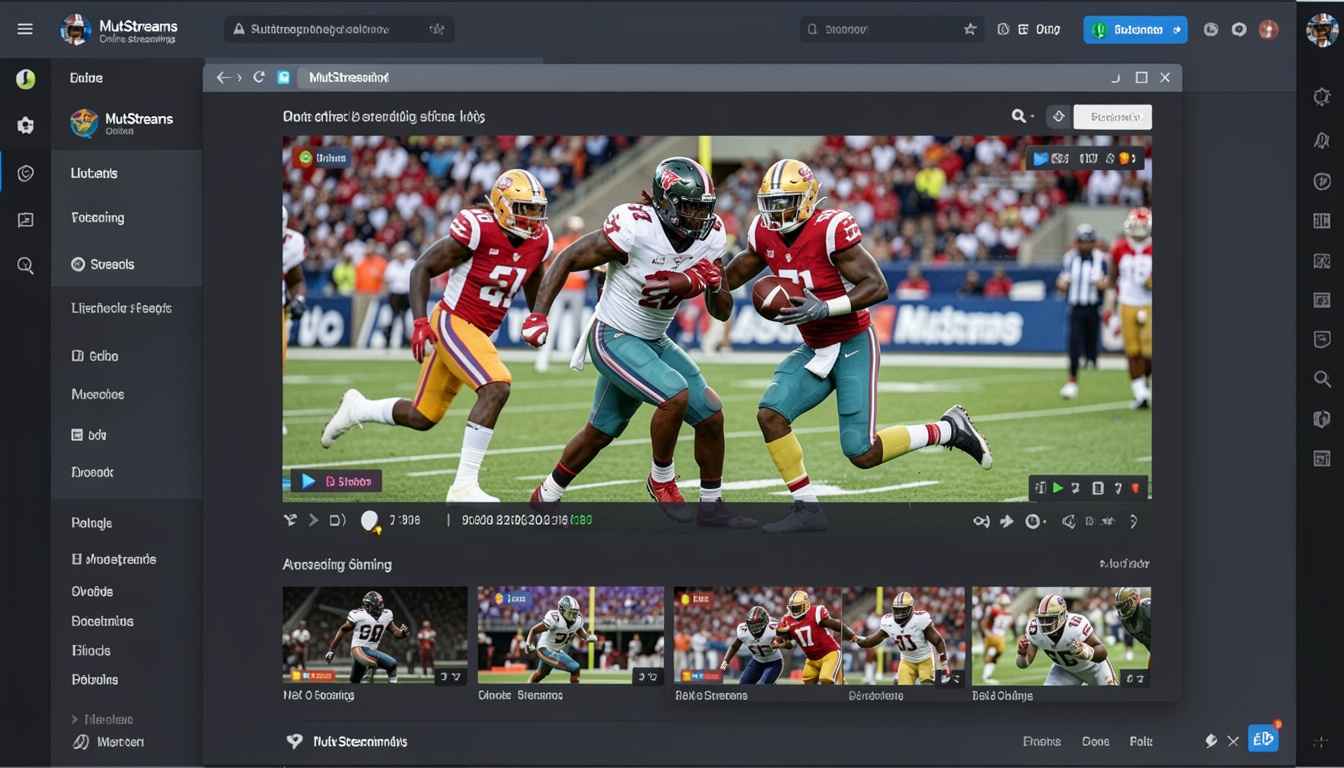Click the white progress knob in player bar
Screen dimensions: 1344x768
tap(370, 520)
